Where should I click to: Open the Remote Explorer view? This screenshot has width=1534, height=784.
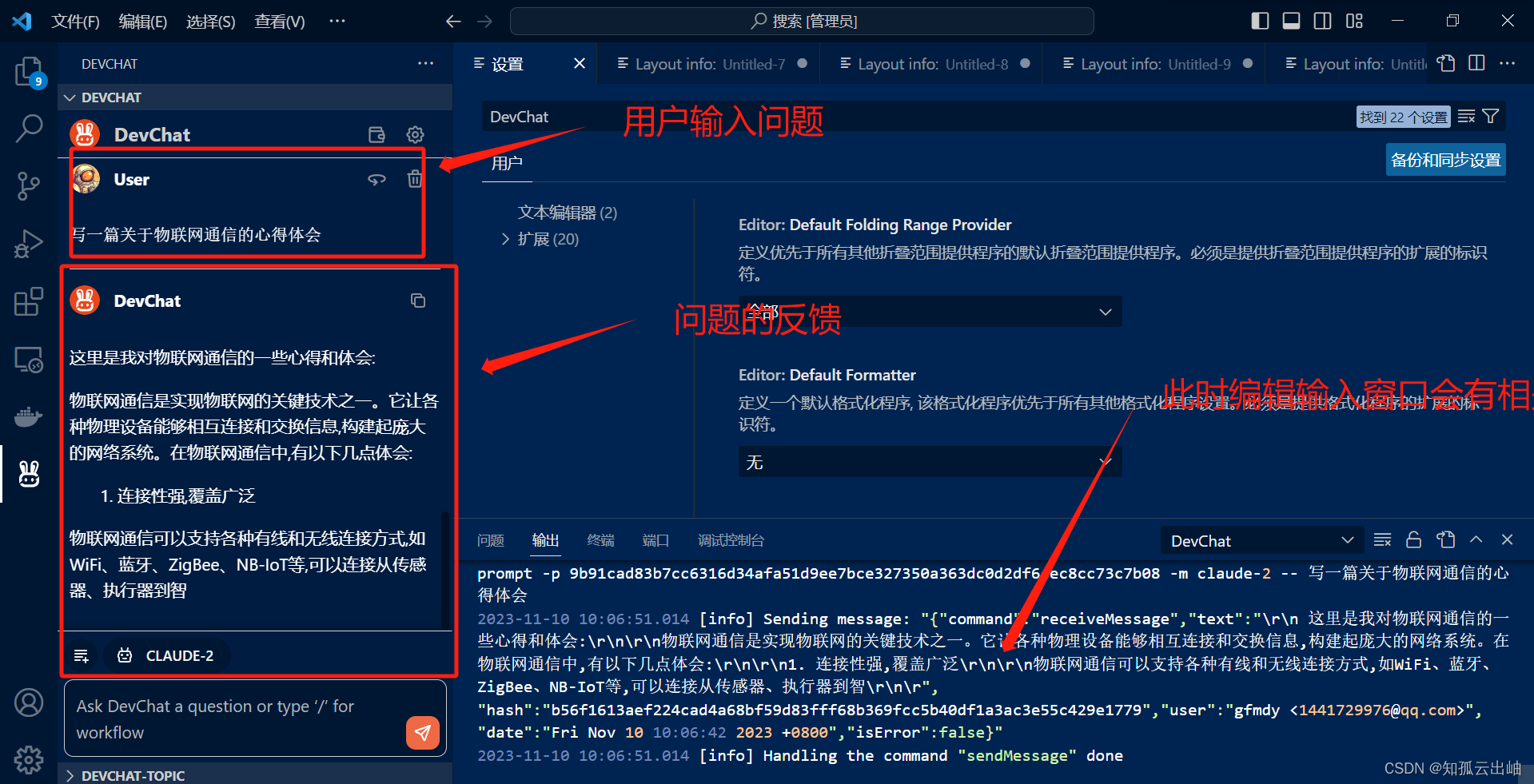pos(29,360)
